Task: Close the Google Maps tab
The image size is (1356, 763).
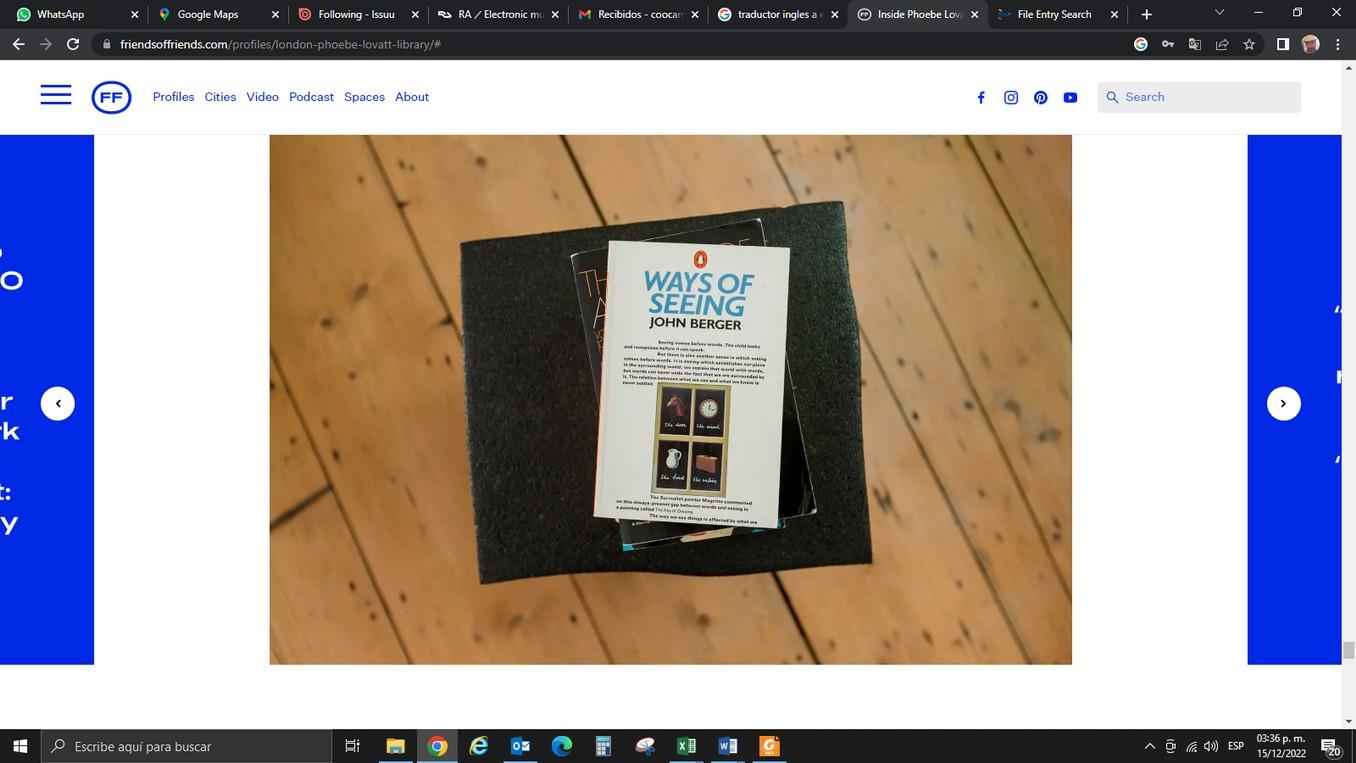Action: [275, 15]
